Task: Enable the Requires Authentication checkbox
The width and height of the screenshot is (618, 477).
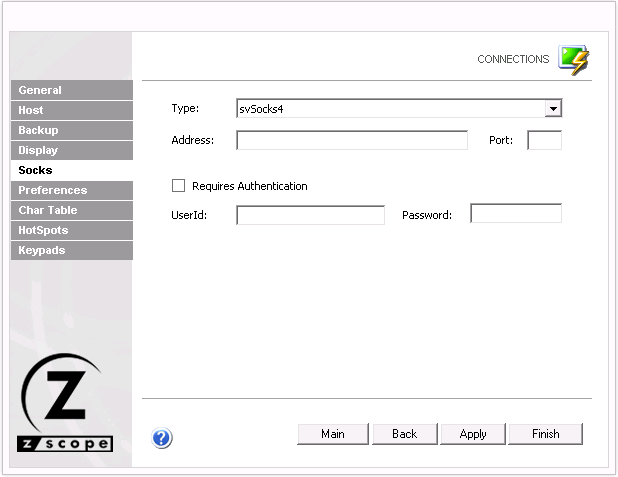Action: (x=178, y=186)
